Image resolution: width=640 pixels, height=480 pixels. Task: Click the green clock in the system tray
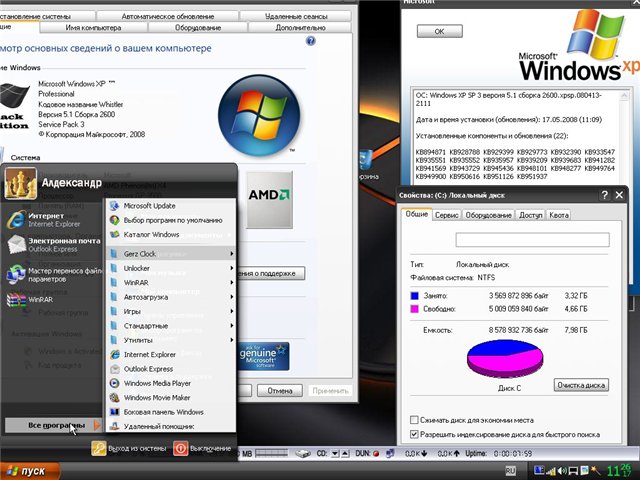point(618,471)
